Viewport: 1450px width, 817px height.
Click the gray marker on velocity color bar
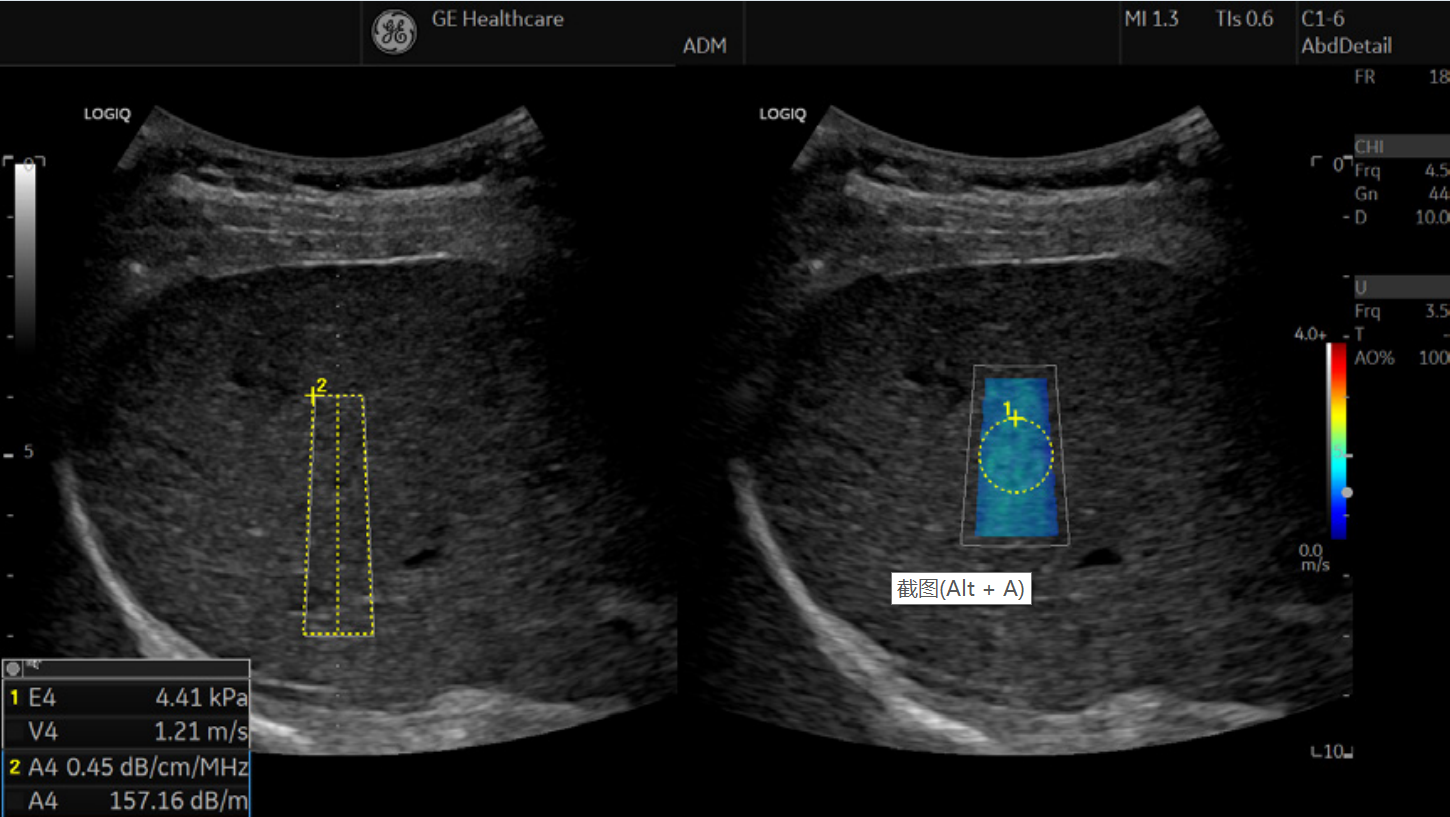pyautogui.click(x=1347, y=492)
